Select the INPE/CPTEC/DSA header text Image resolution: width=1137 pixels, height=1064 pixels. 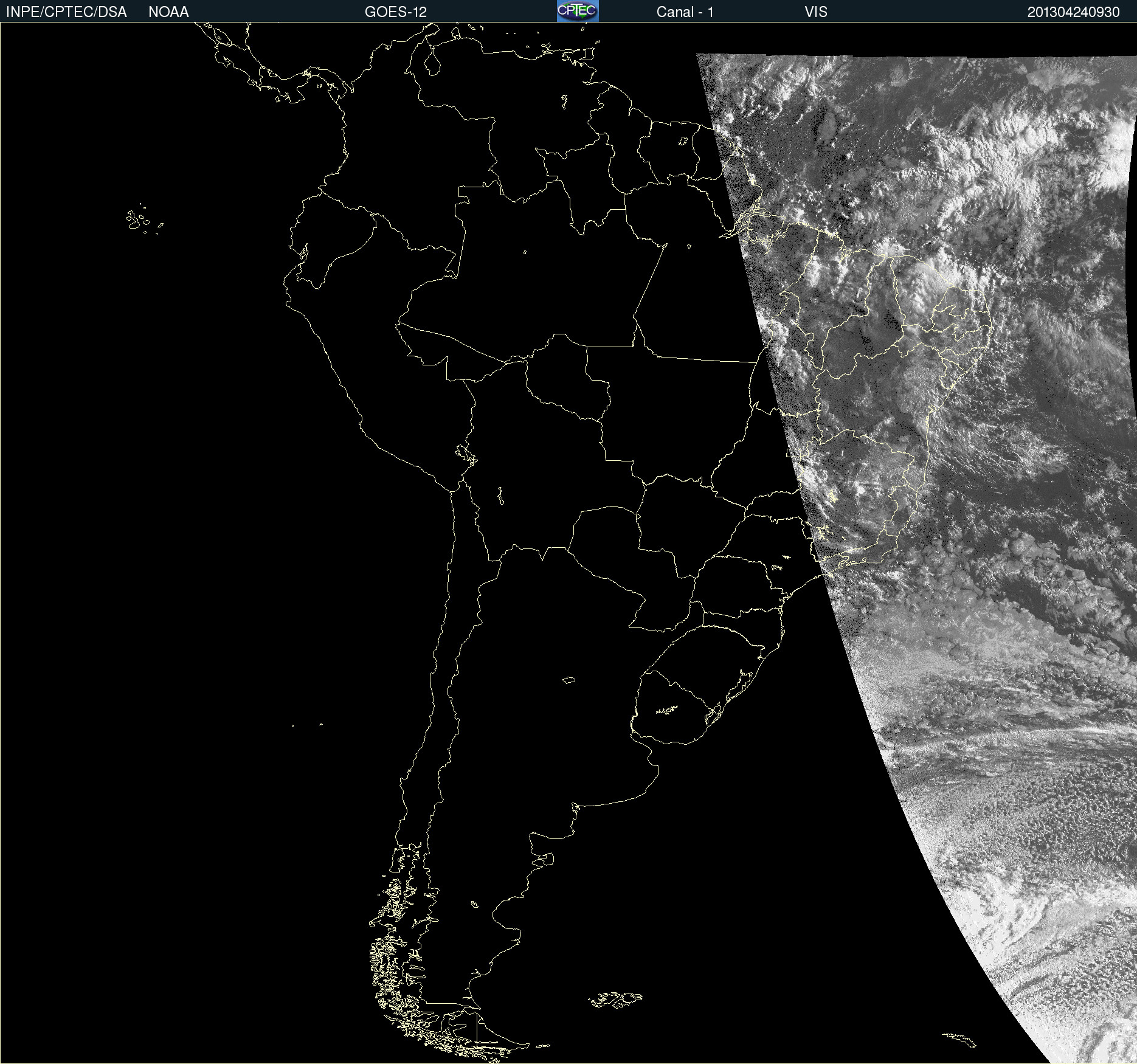(66, 12)
